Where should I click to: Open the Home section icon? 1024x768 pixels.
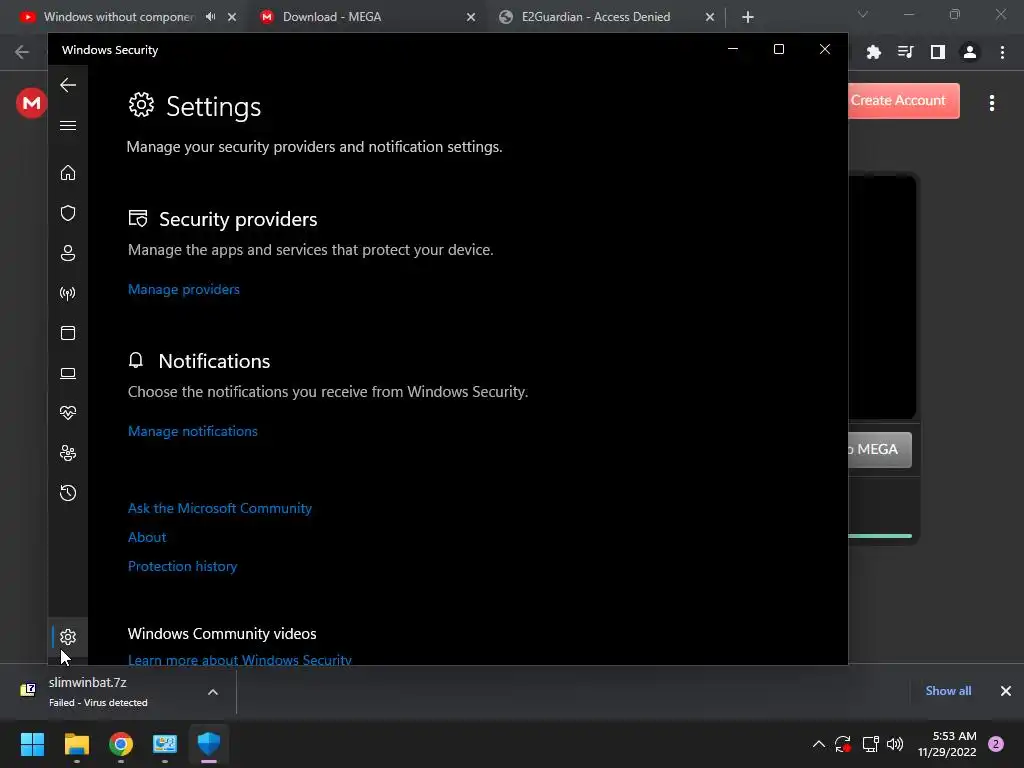pyautogui.click(x=68, y=173)
